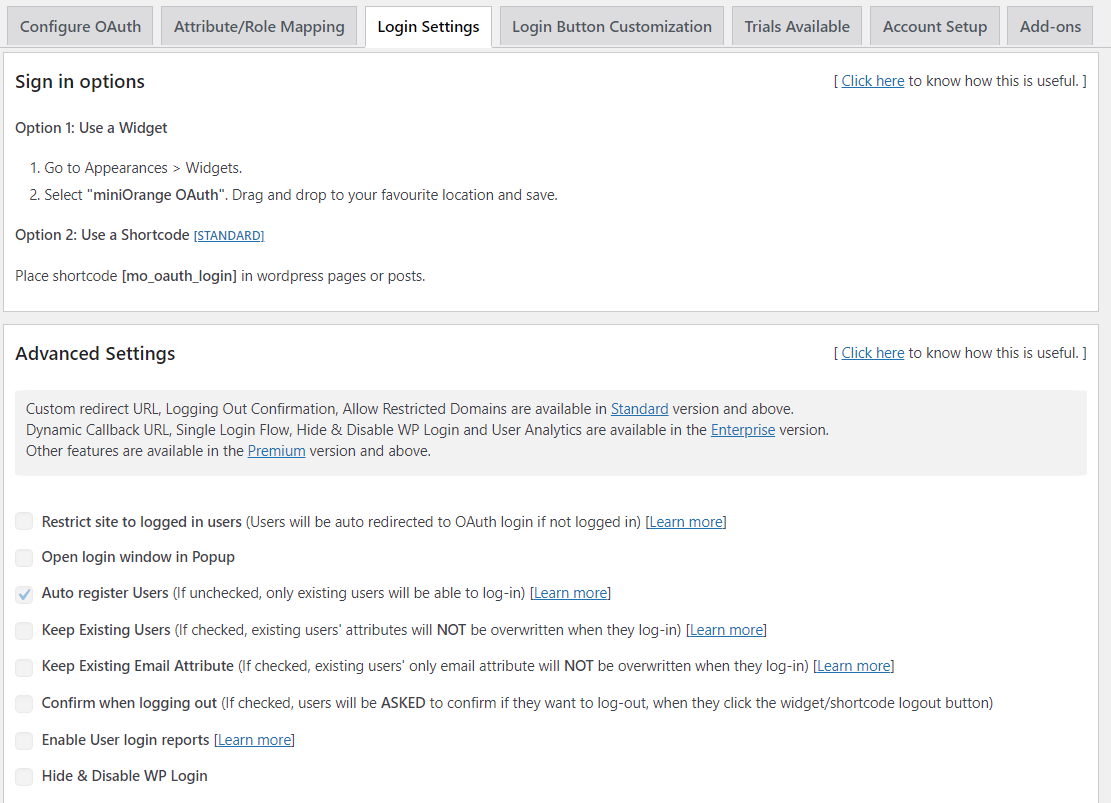Open the Account Setup tab
The height and width of the screenshot is (803, 1111).
[935, 27]
